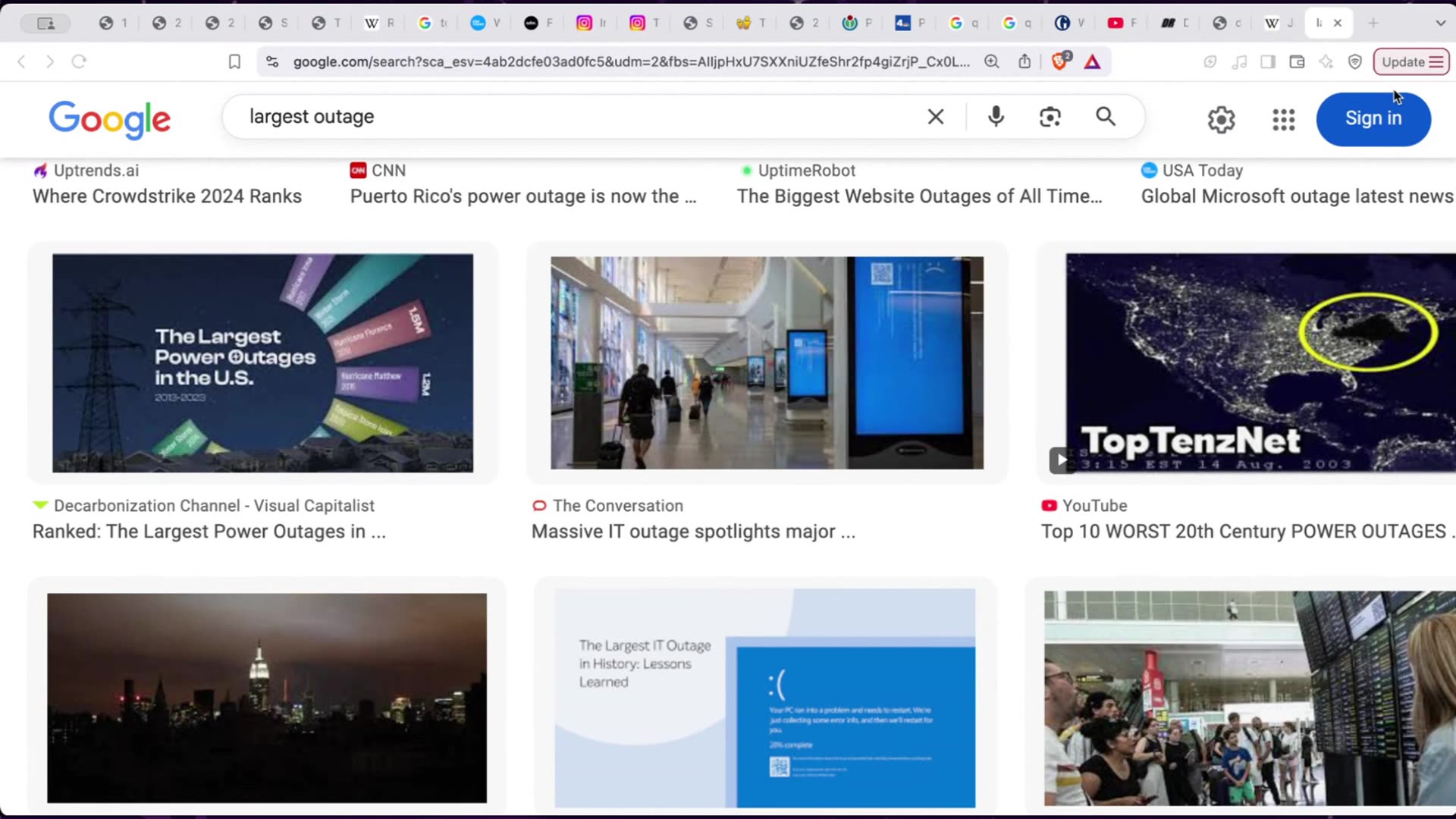This screenshot has height=819, width=1456.
Task: Open 'Global Microsoft outage latest news' result
Action: coord(1298,196)
